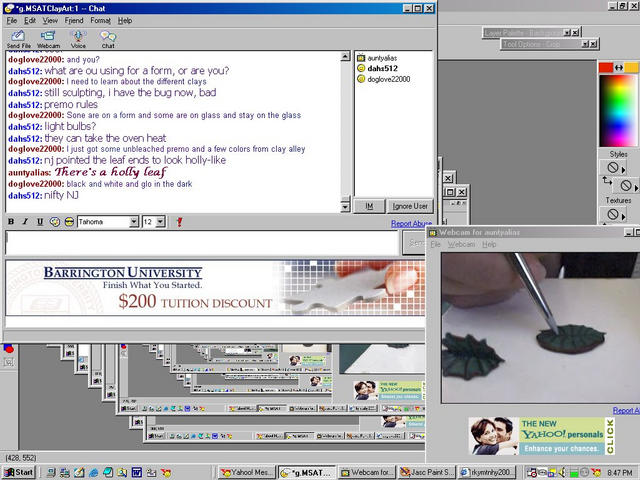
Task: Click the Yahoo! Personals ad banner
Action: 541,436
